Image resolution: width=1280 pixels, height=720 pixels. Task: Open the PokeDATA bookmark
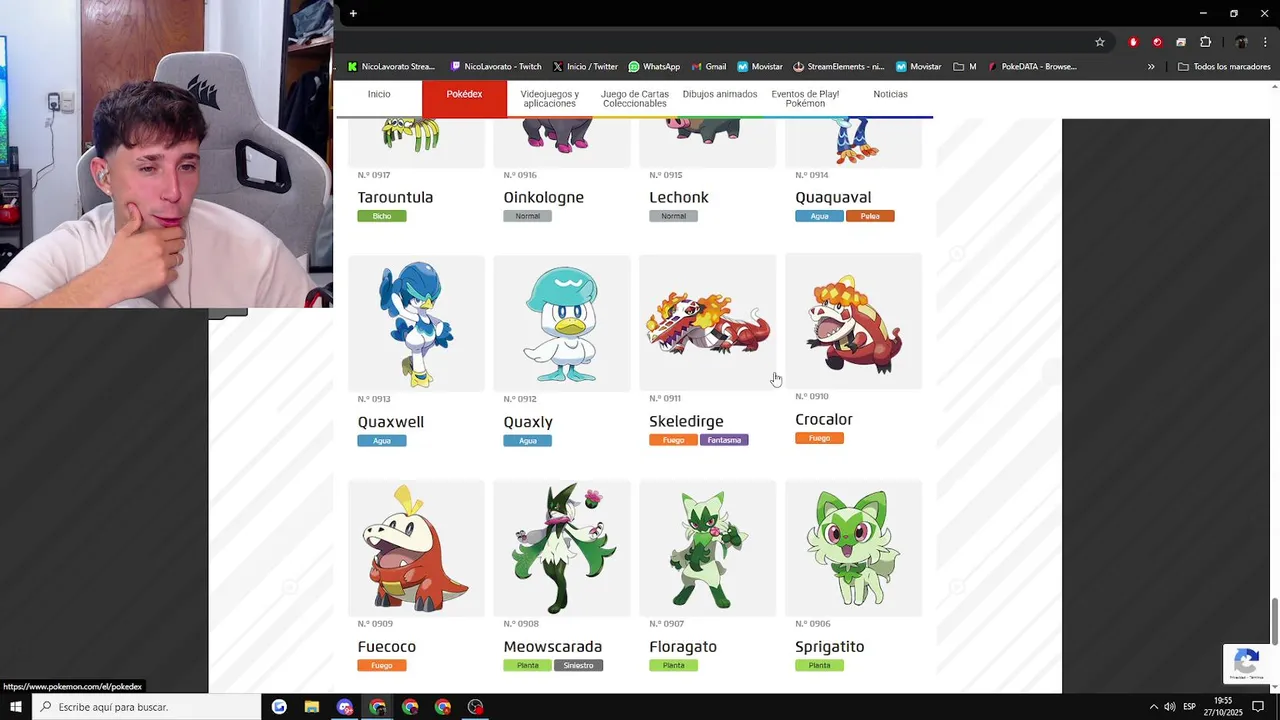(1032, 67)
